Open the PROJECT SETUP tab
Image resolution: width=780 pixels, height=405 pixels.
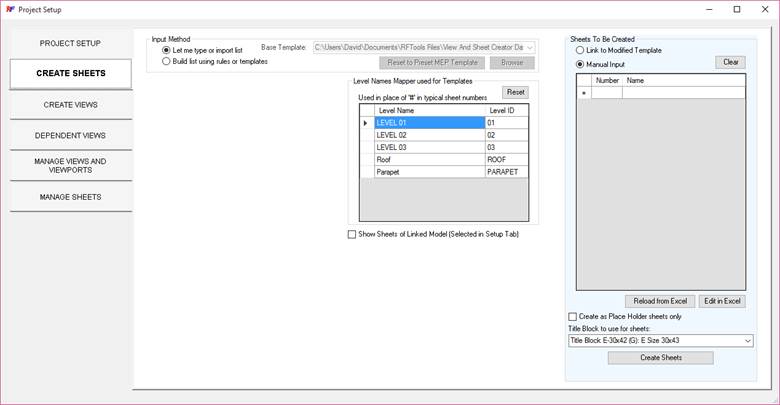point(70,44)
